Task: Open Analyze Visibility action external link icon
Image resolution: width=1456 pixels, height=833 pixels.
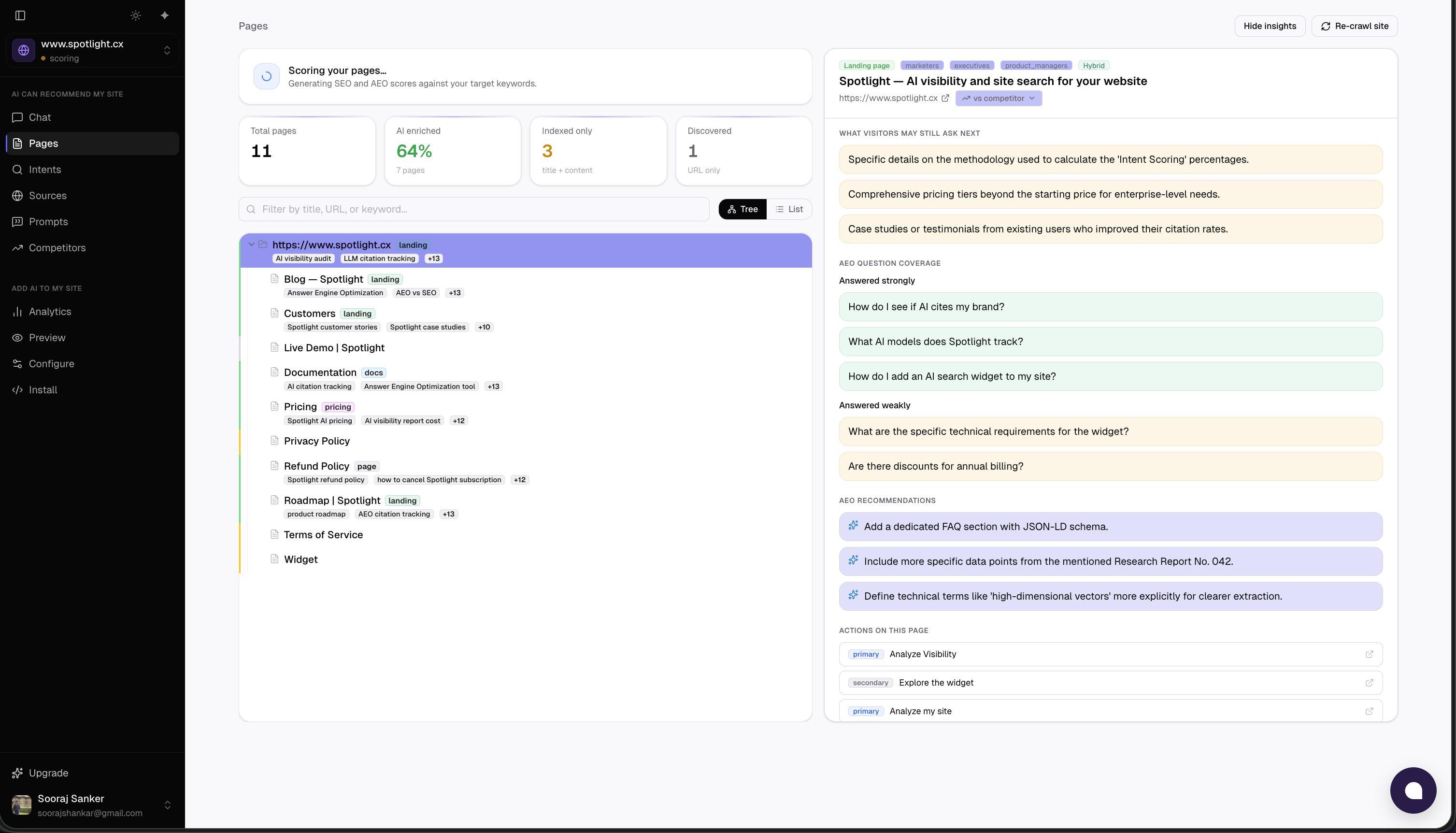Action: coord(1369,654)
